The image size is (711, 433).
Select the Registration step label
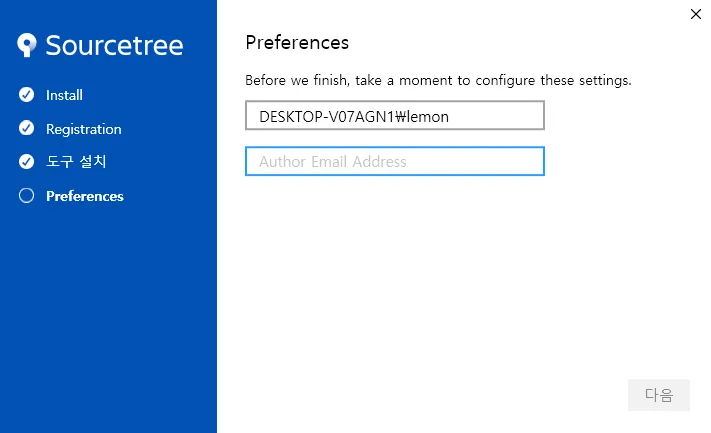point(83,129)
